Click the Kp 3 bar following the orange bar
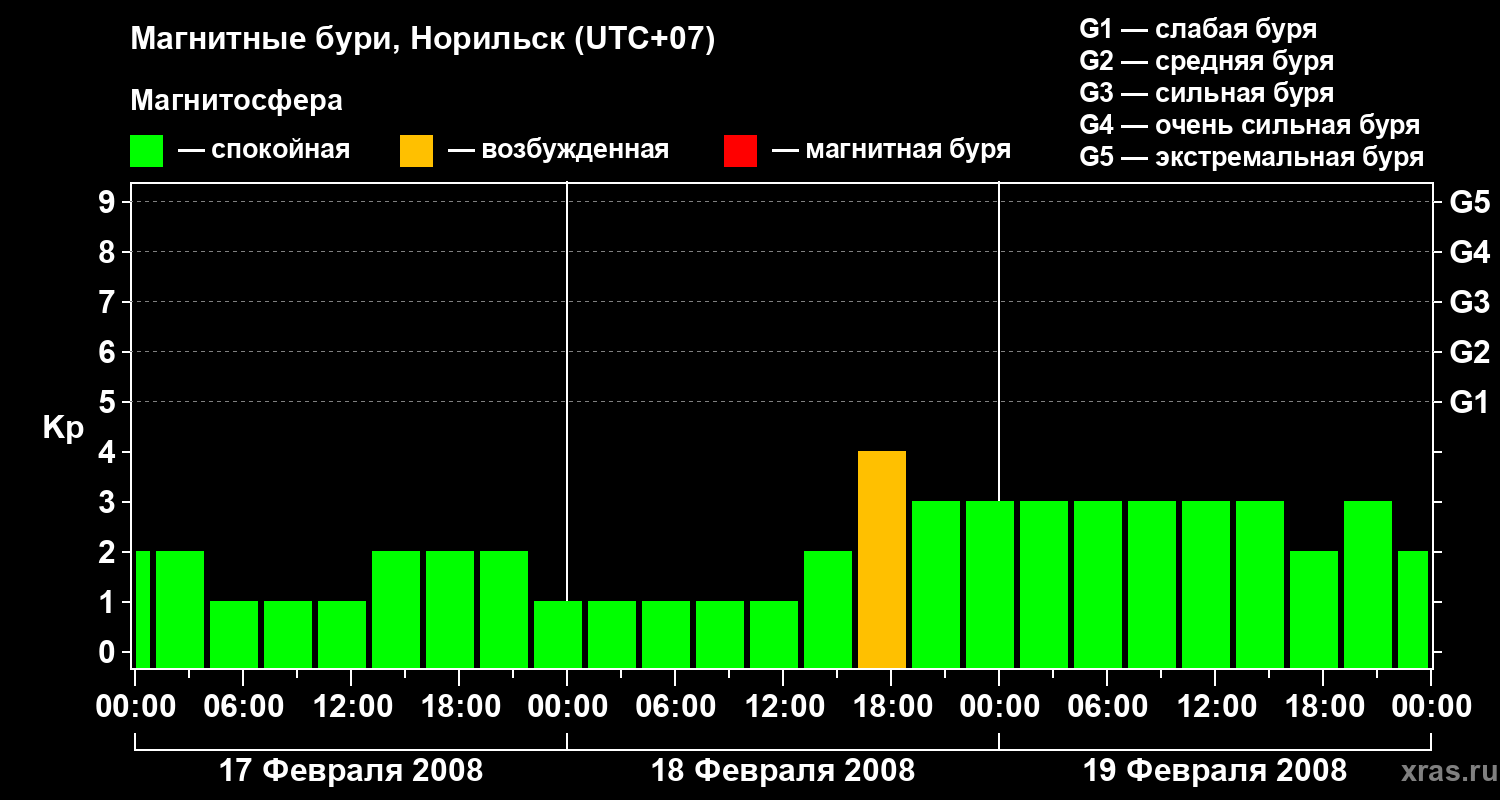 click(x=936, y=584)
